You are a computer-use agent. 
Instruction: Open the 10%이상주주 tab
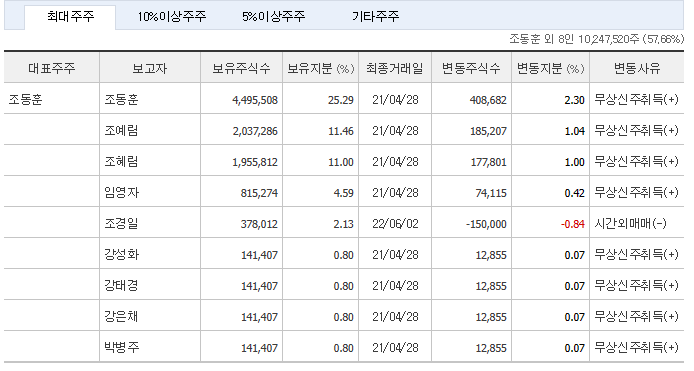point(172,17)
